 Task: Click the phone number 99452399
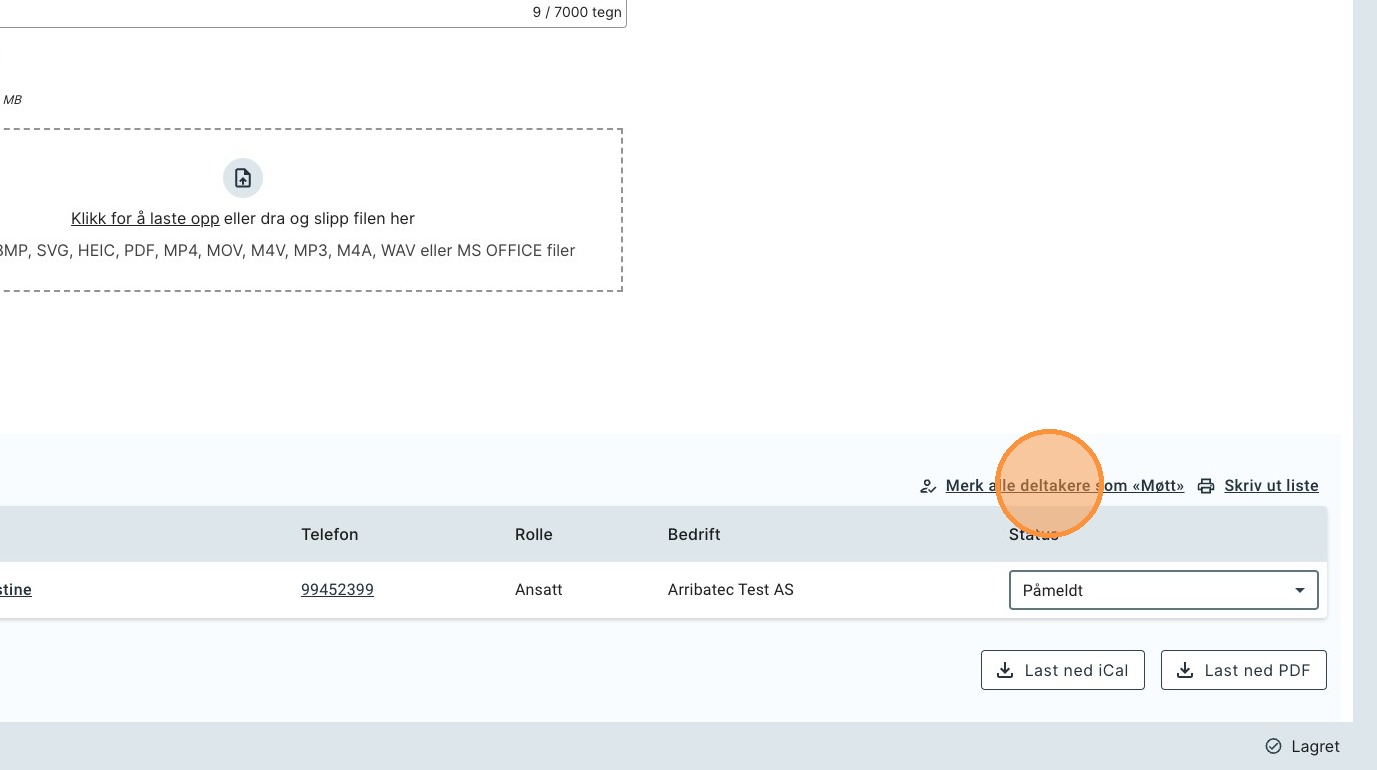pos(337,590)
